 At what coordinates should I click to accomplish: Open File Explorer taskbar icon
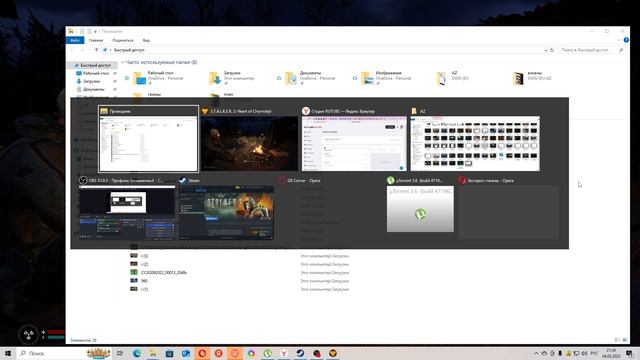tap(153, 353)
